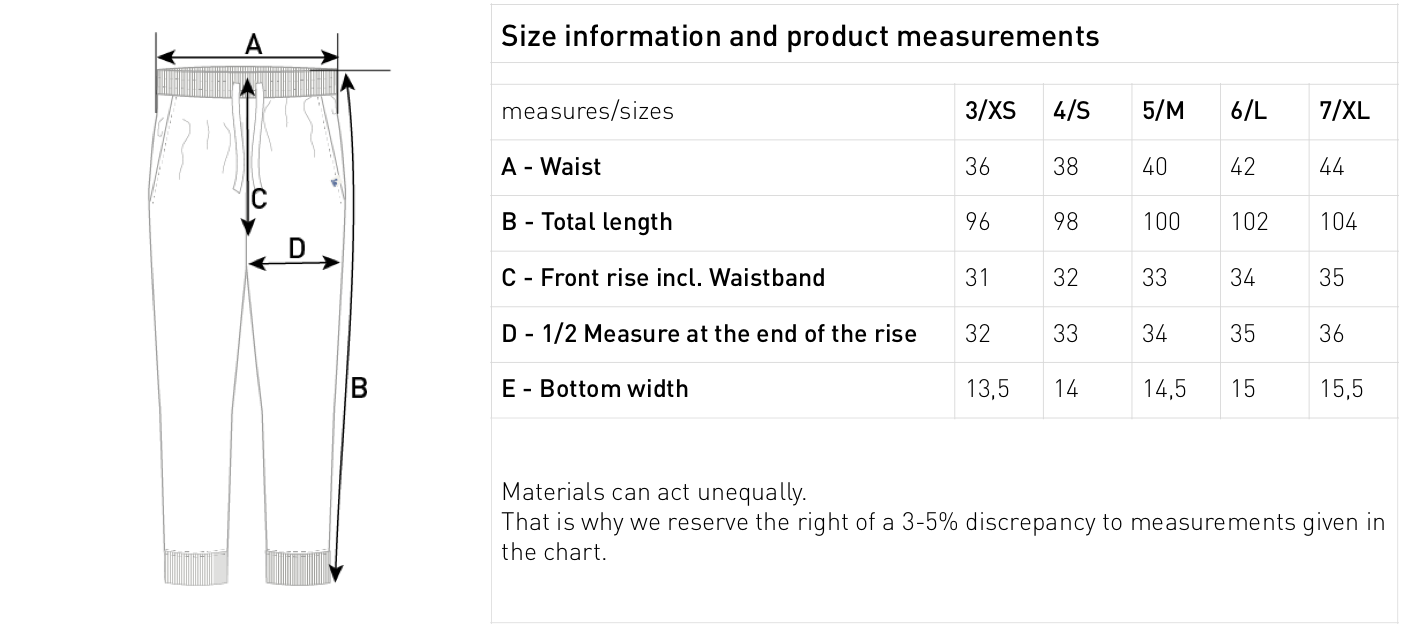Click the letter C on the front rise arrow
This screenshot has width=1402, height=627.
pyautogui.click(x=259, y=199)
